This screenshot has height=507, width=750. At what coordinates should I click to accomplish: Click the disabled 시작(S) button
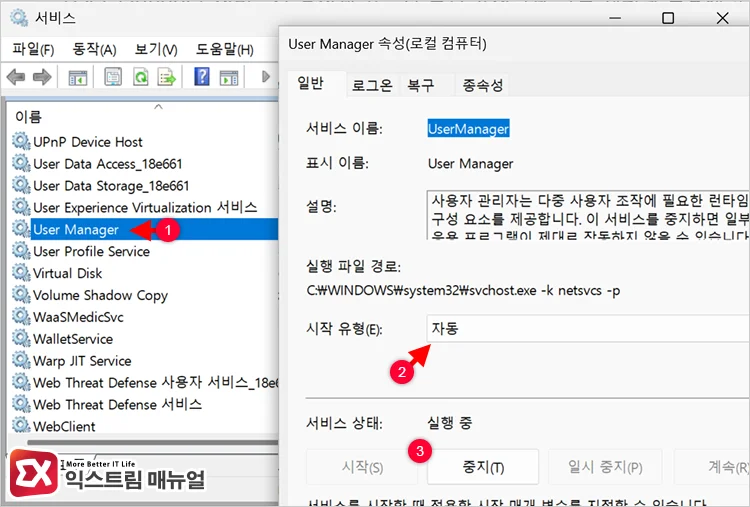click(x=362, y=467)
